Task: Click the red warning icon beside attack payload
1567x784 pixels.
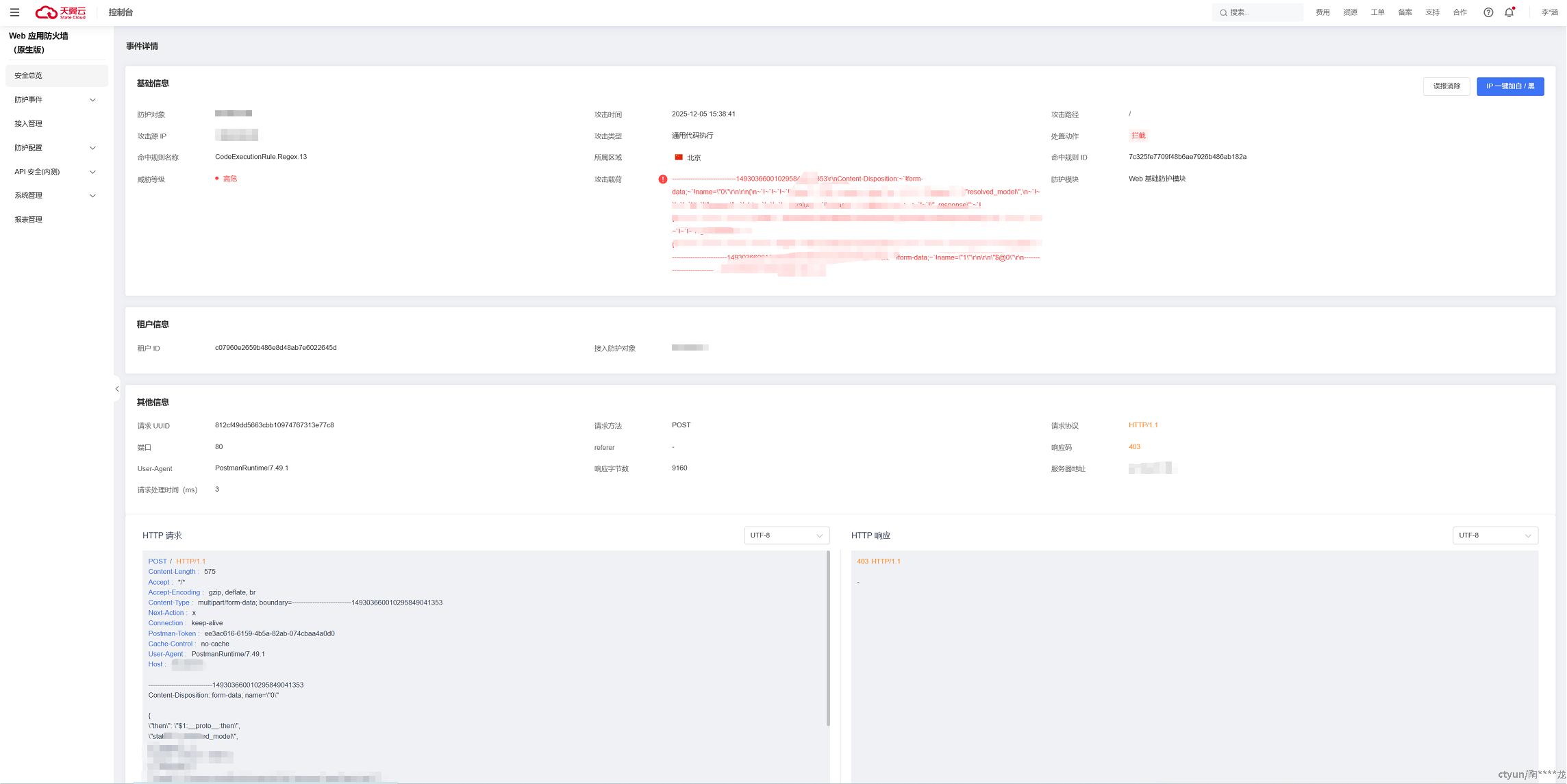Action: [662, 179]
